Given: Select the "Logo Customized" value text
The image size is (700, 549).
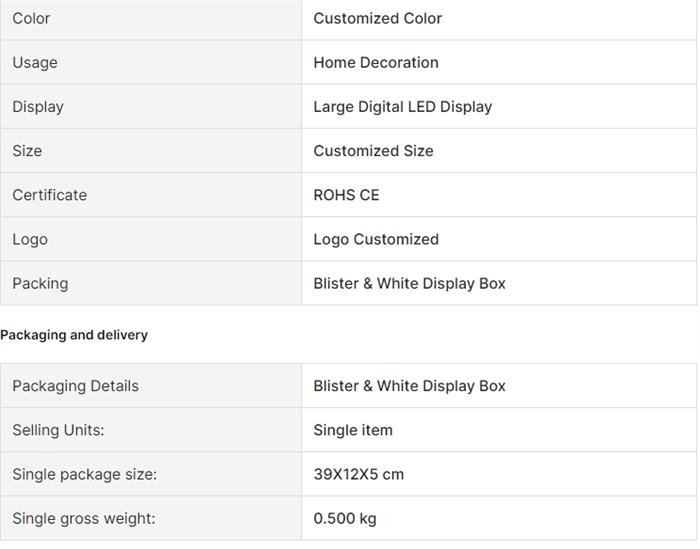Looking at the screenshot, I should [375, 239].
